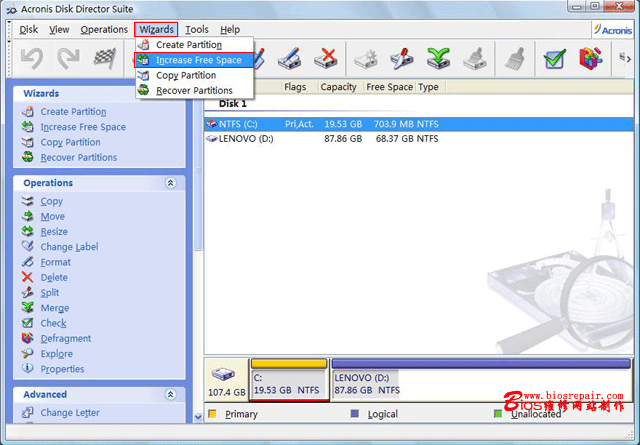This screenshot has width=640, height=445.
Task: Click the Explore magnifier icon
Action: [28, 354]
